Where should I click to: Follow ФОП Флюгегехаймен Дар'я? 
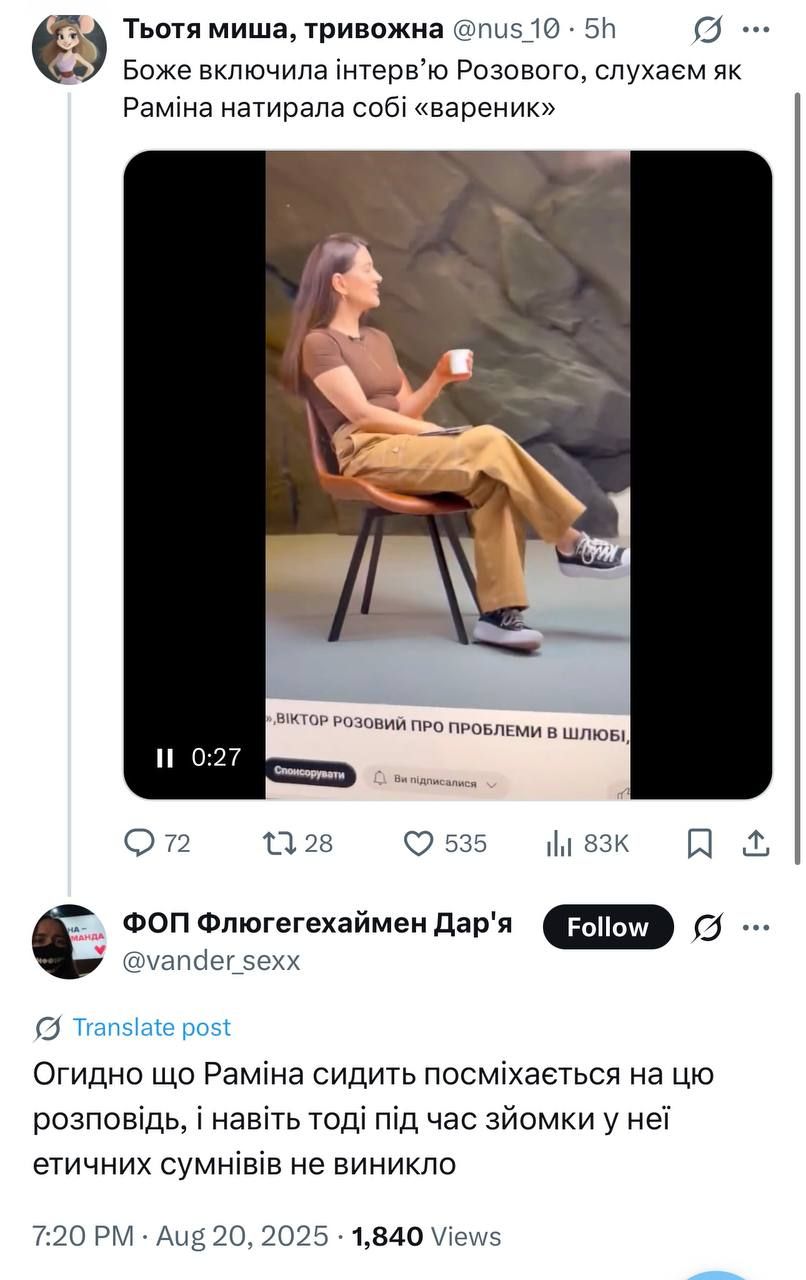pyautogui.click(x=608, y=928)
